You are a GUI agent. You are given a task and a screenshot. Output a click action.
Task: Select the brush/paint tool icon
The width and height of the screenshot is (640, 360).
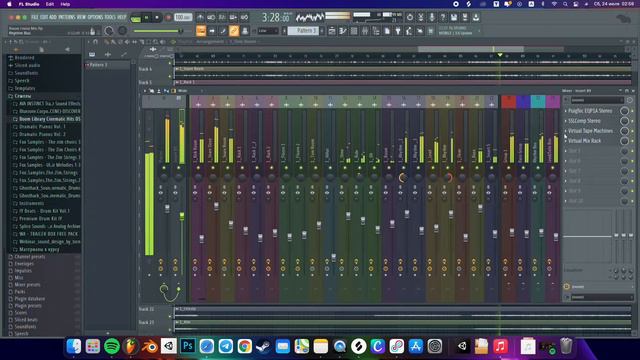pyautogui.click(x=223, y=31)
